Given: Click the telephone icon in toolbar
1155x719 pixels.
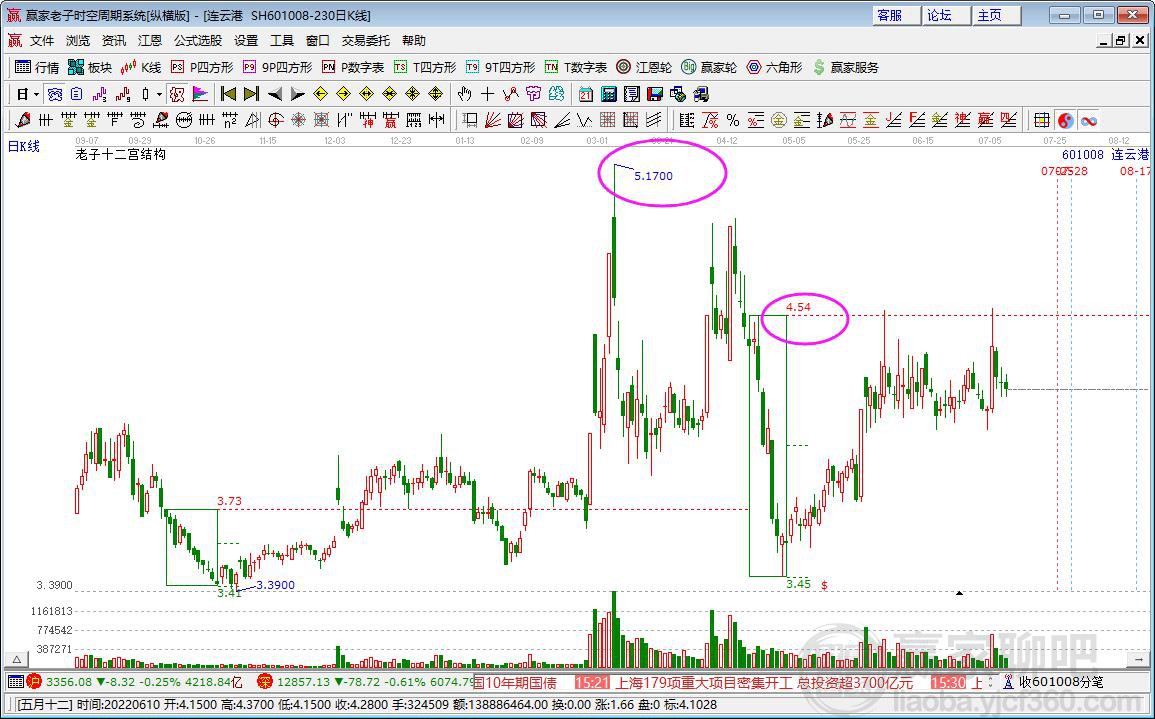Looking at the screenshot, I should pos(54,94).
